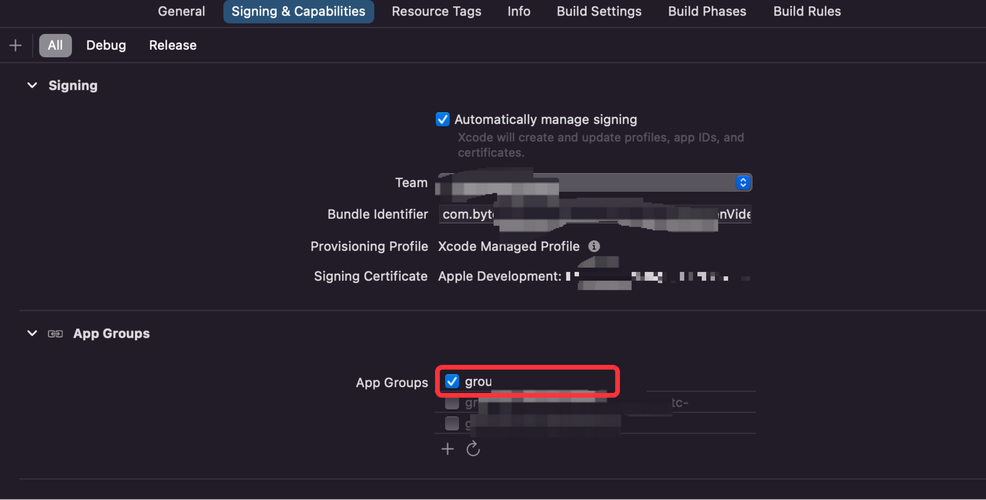Image resolution: width=986 pixels, height=500 pixels.
Task: Open the Build Phases tab
Action: 707,11
